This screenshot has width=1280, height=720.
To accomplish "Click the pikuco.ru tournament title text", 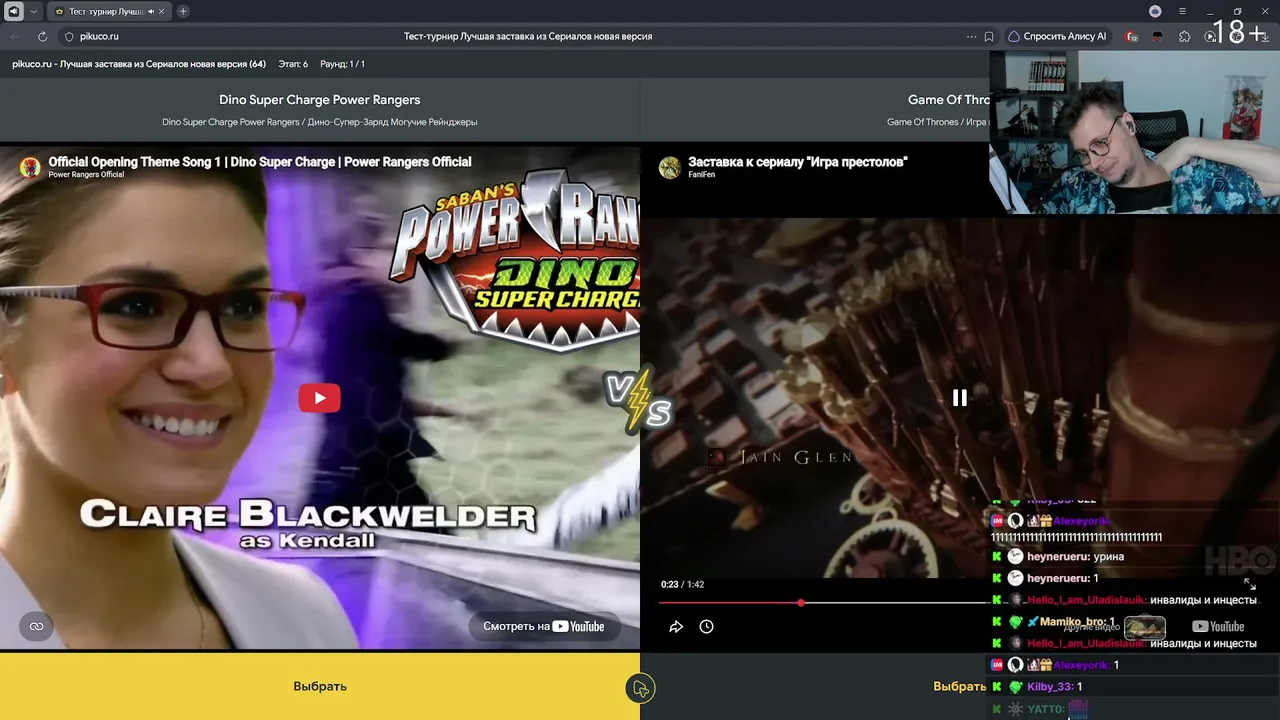I will pyautogui.click(x=139, y=64).
